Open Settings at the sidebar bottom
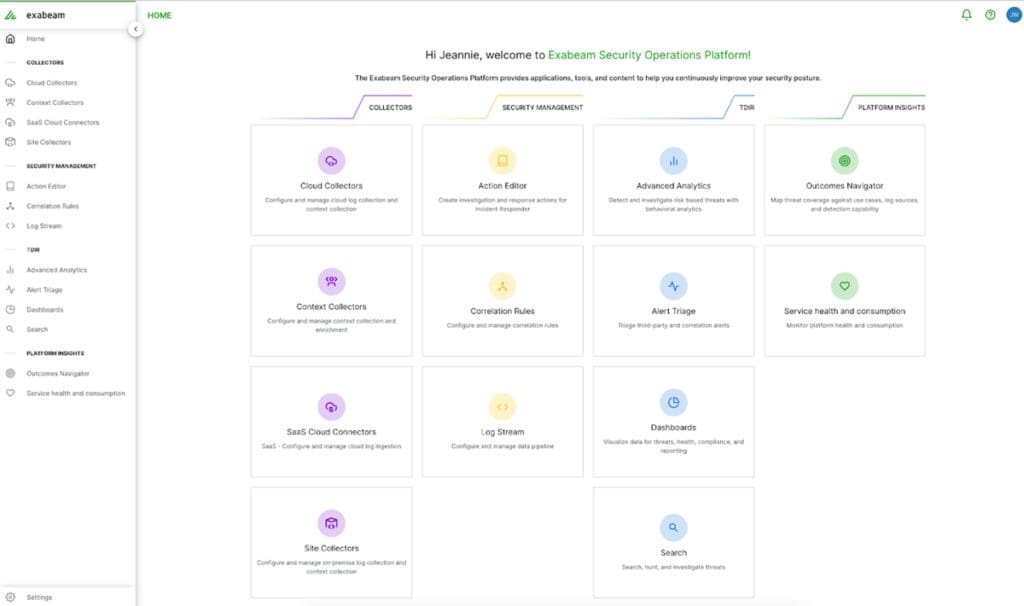Screen dimensions: 1024x606 tap(39, 597)
